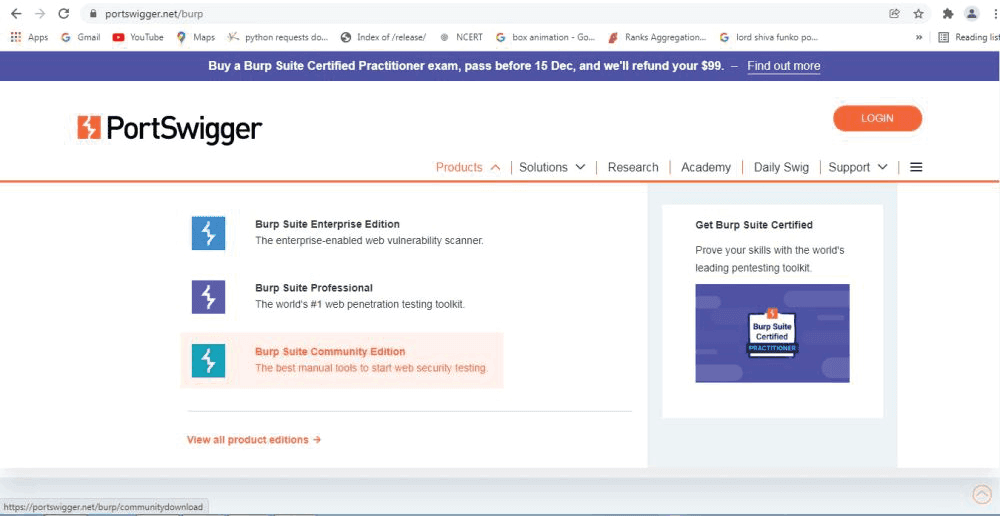Collapse the Products dropdown menu
The image size is (1000, 516).
point(468,167)
